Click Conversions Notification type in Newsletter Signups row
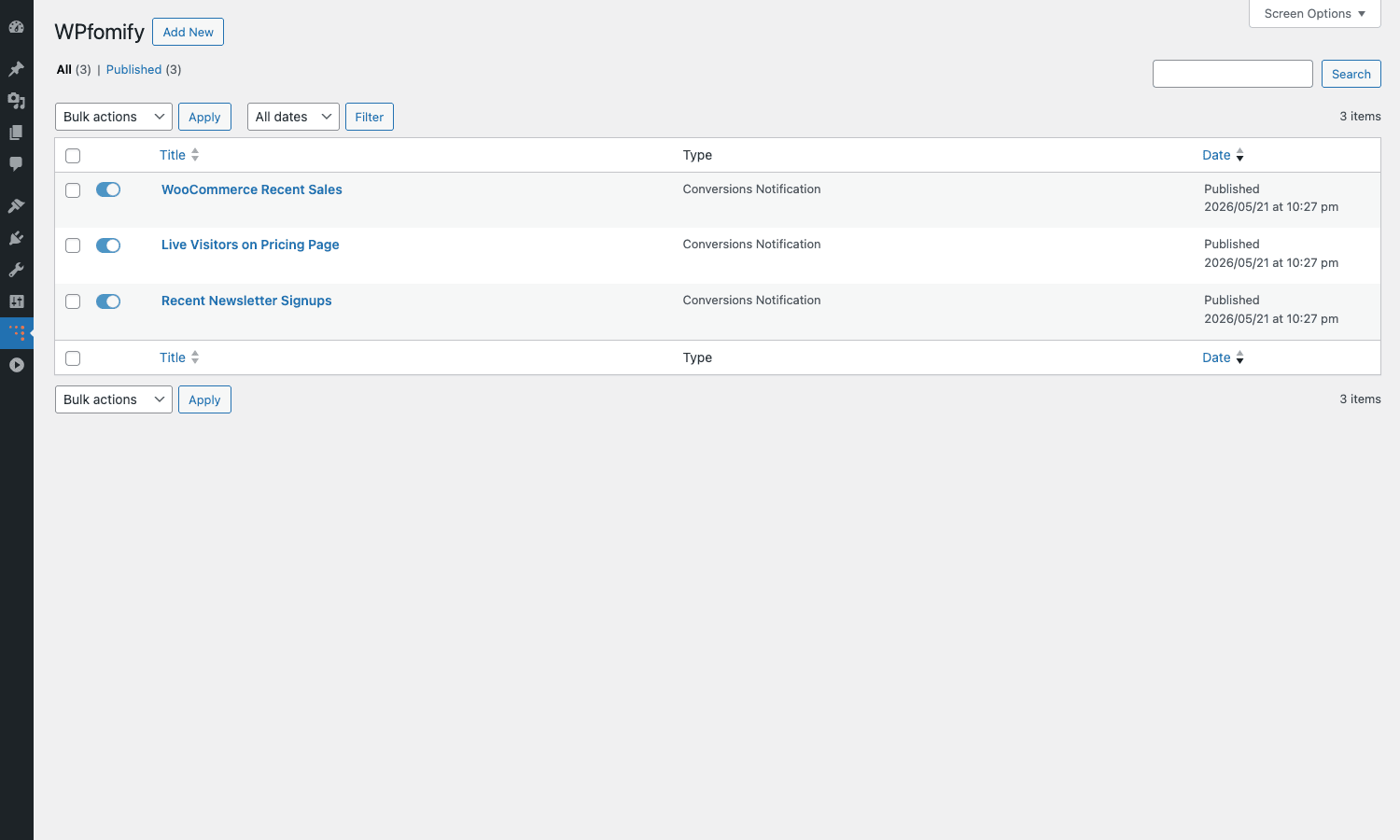Viewport: 1400px width, 840px height. pos(751,300)
